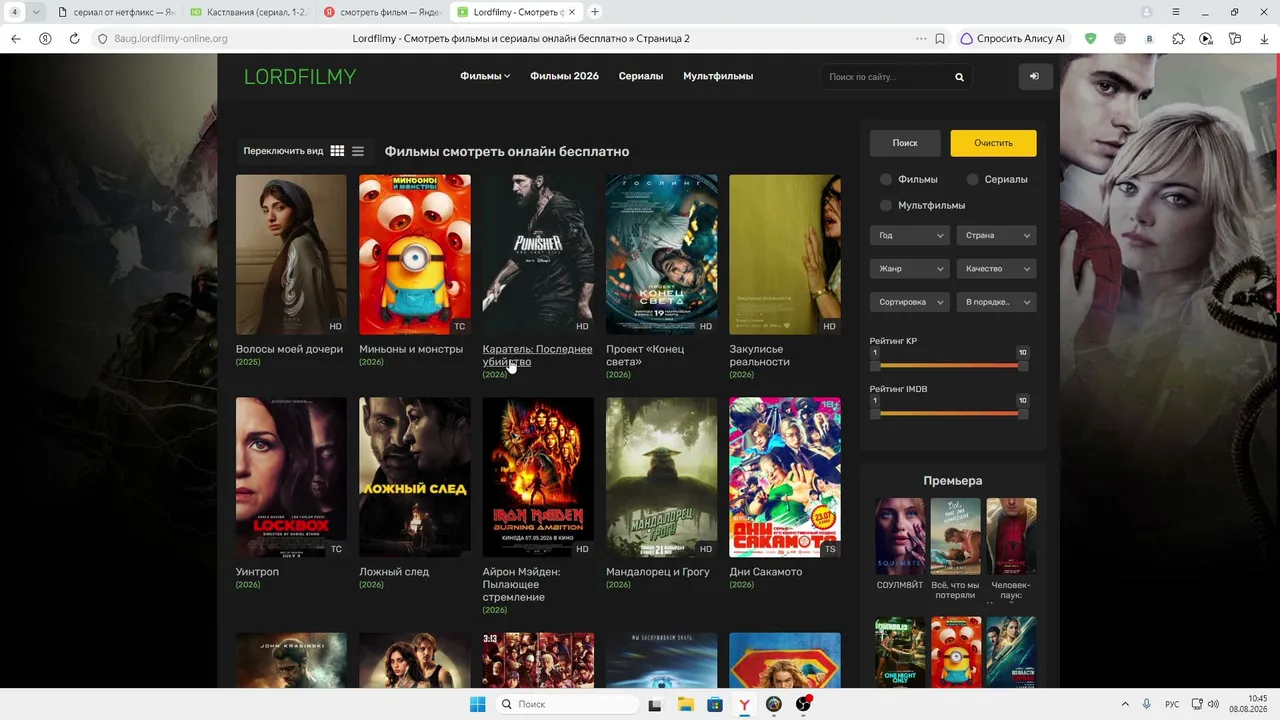Open Фильмы 2026 menu item
Viewport: 1280px width, 720px height.
tap(564, 76)
